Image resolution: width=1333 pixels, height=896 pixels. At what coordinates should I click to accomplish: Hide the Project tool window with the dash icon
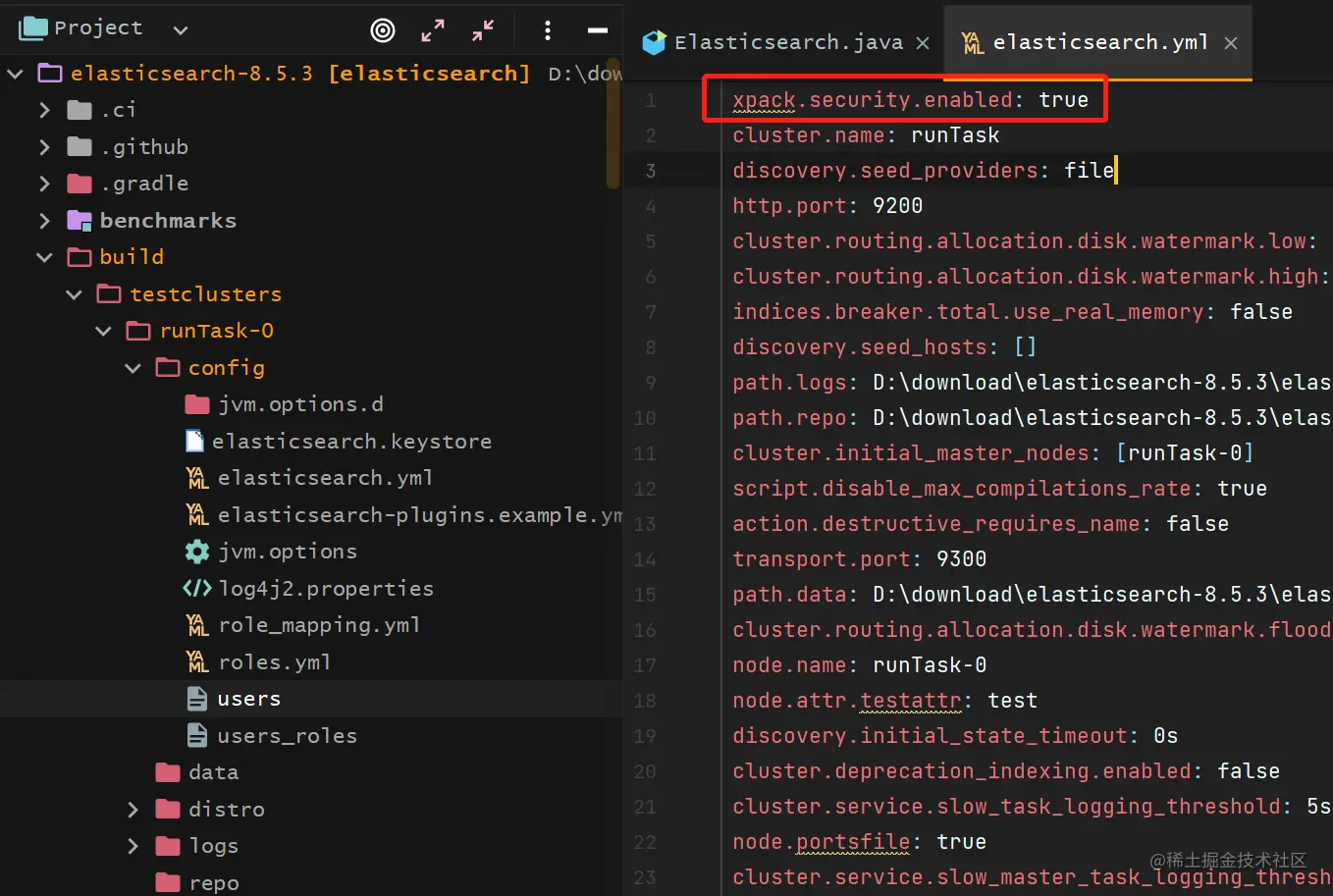pos(598,30)
